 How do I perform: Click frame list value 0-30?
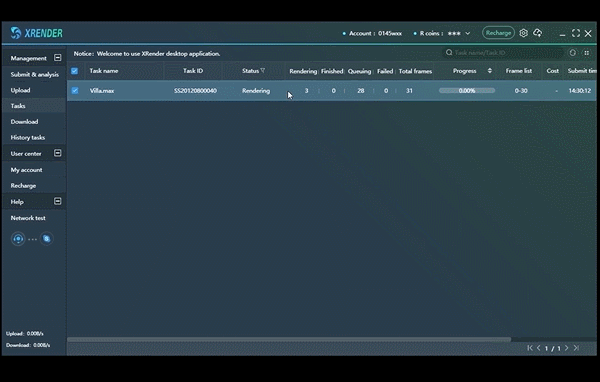point(521,91)
